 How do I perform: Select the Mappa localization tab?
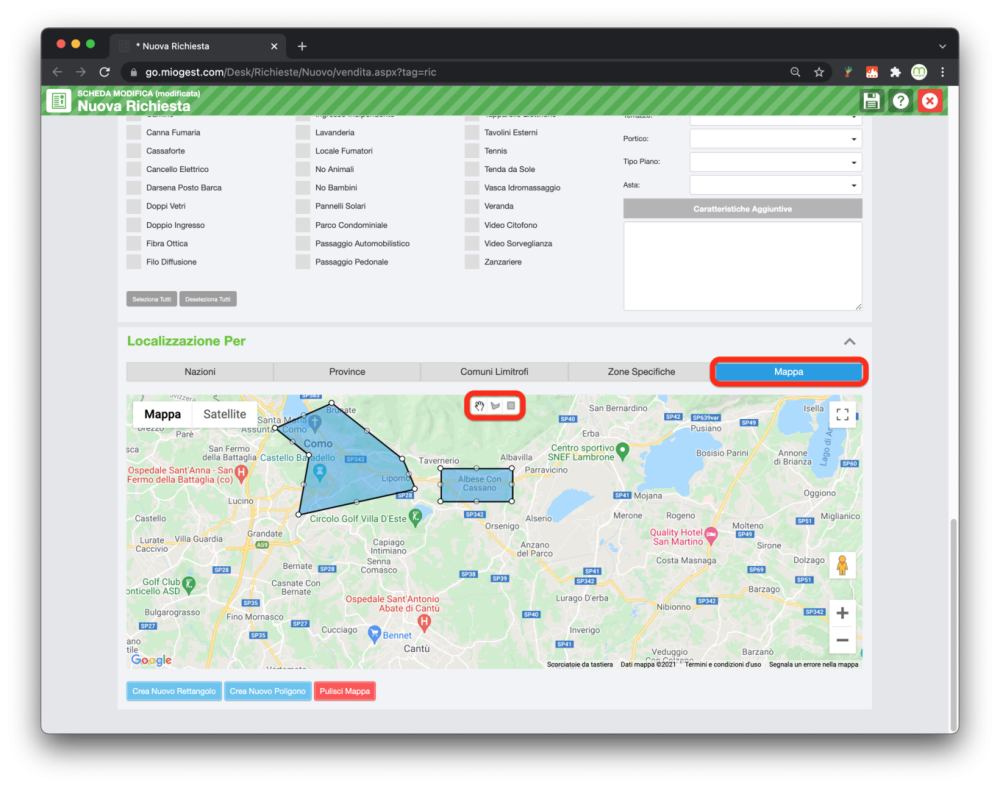(x=789, y=372)
